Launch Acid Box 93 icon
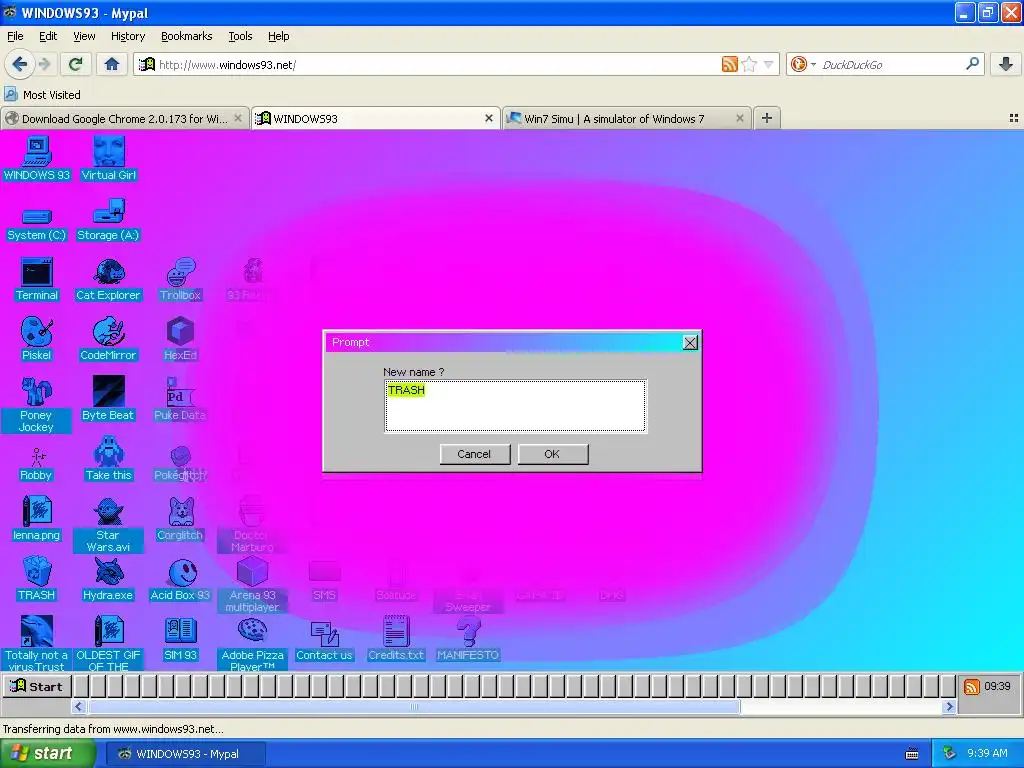 pos(180,579)
